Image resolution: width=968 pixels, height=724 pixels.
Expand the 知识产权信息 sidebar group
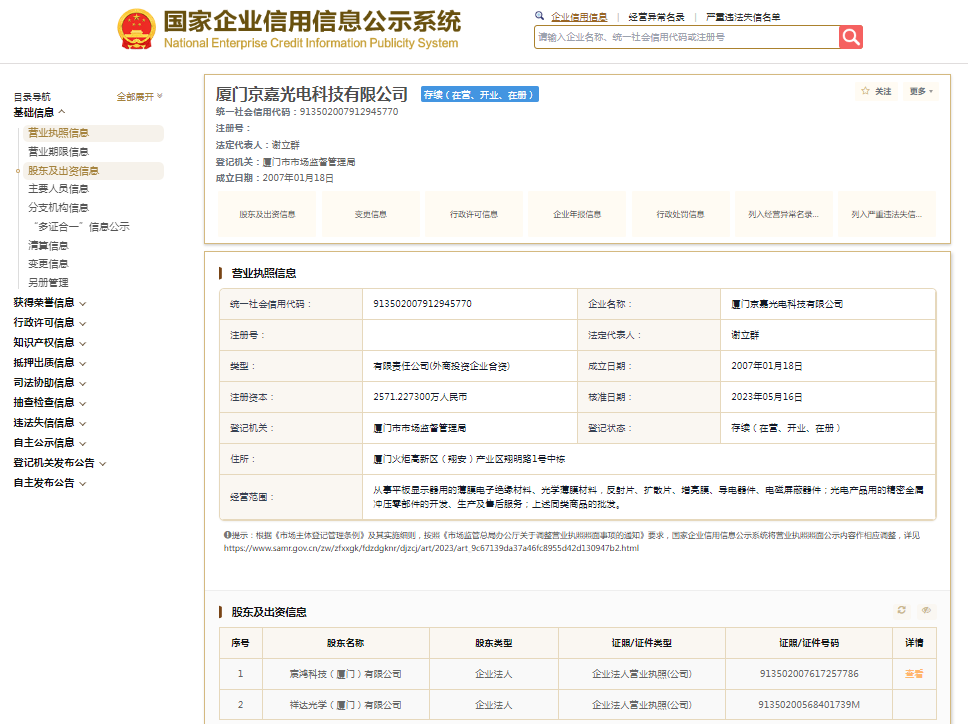coord(49,343)
